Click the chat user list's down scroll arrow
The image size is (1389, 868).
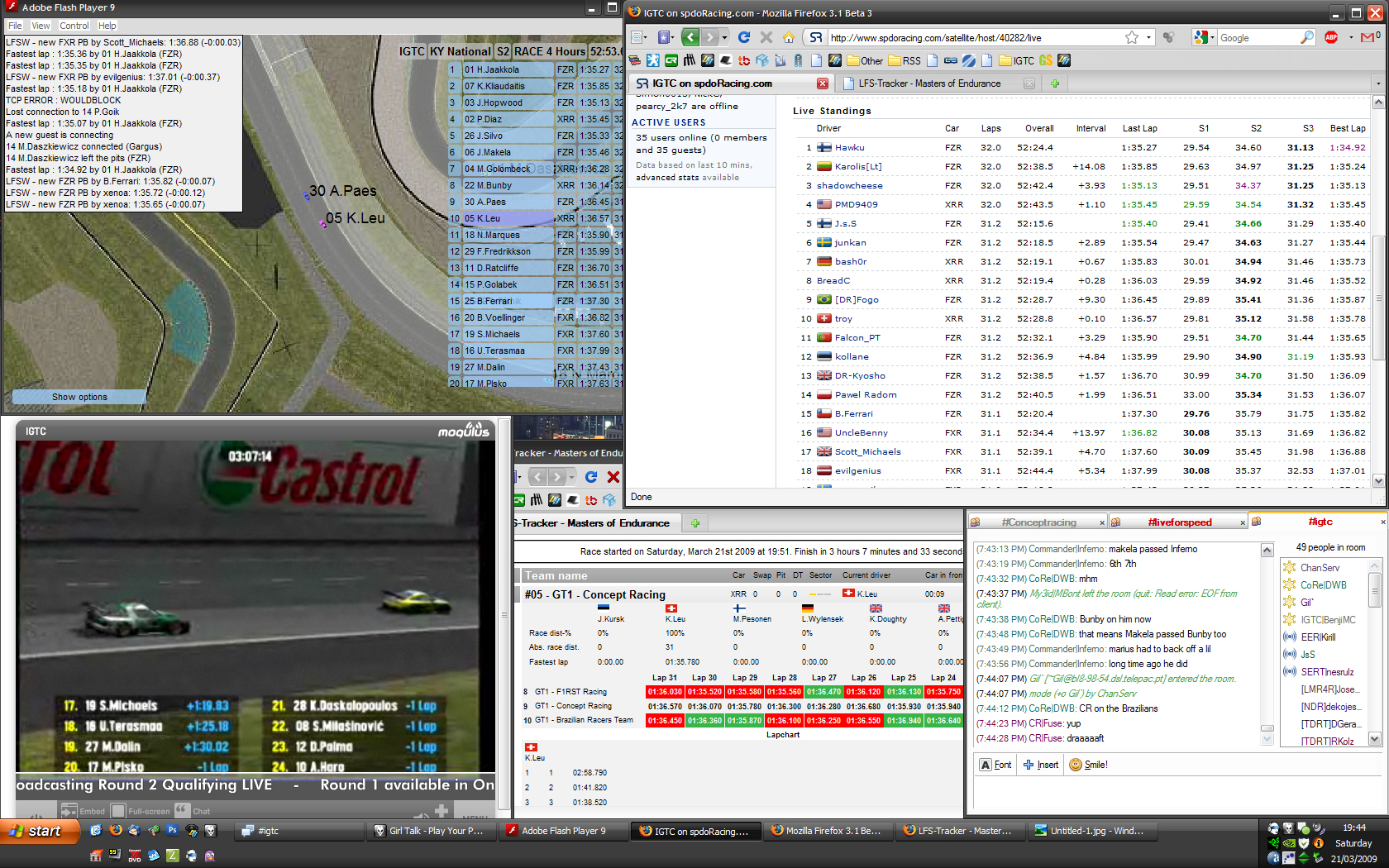click(x=1374, y=739)
